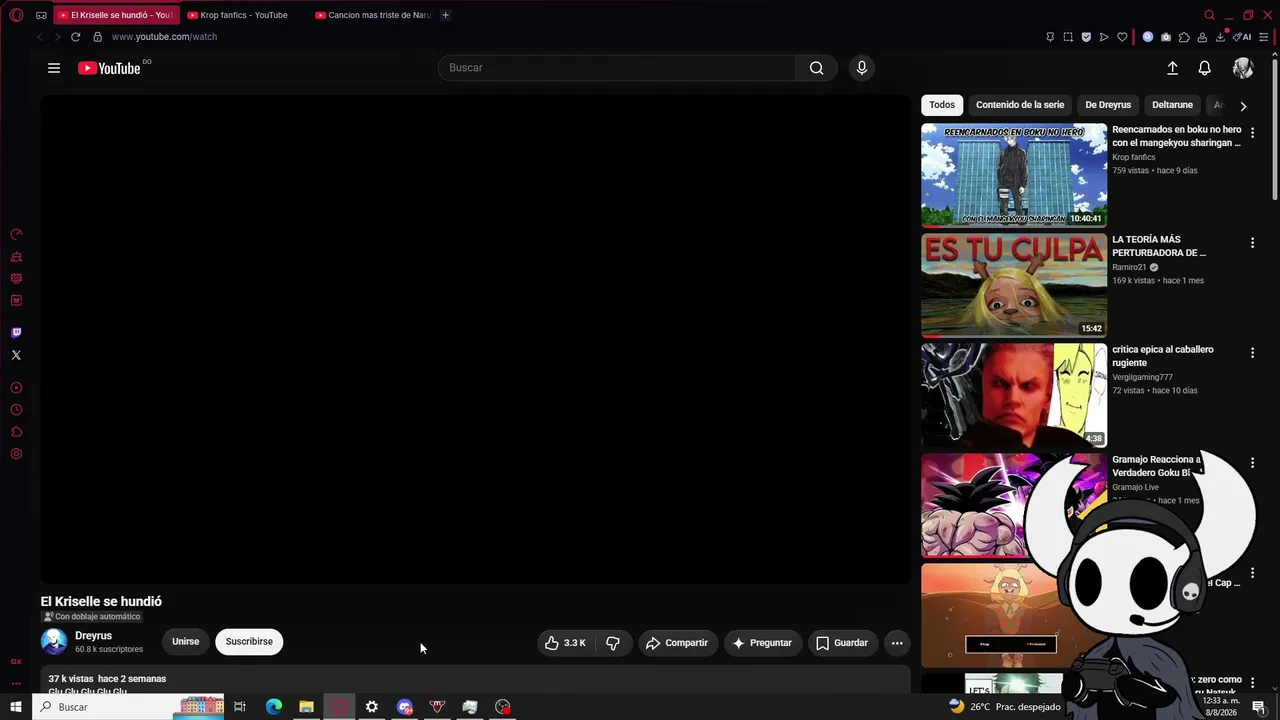This screenshot has height=720, width=1280.
Task: Open the critica epica al caballero rugiente thumbnail
Action: [1014, 395]
